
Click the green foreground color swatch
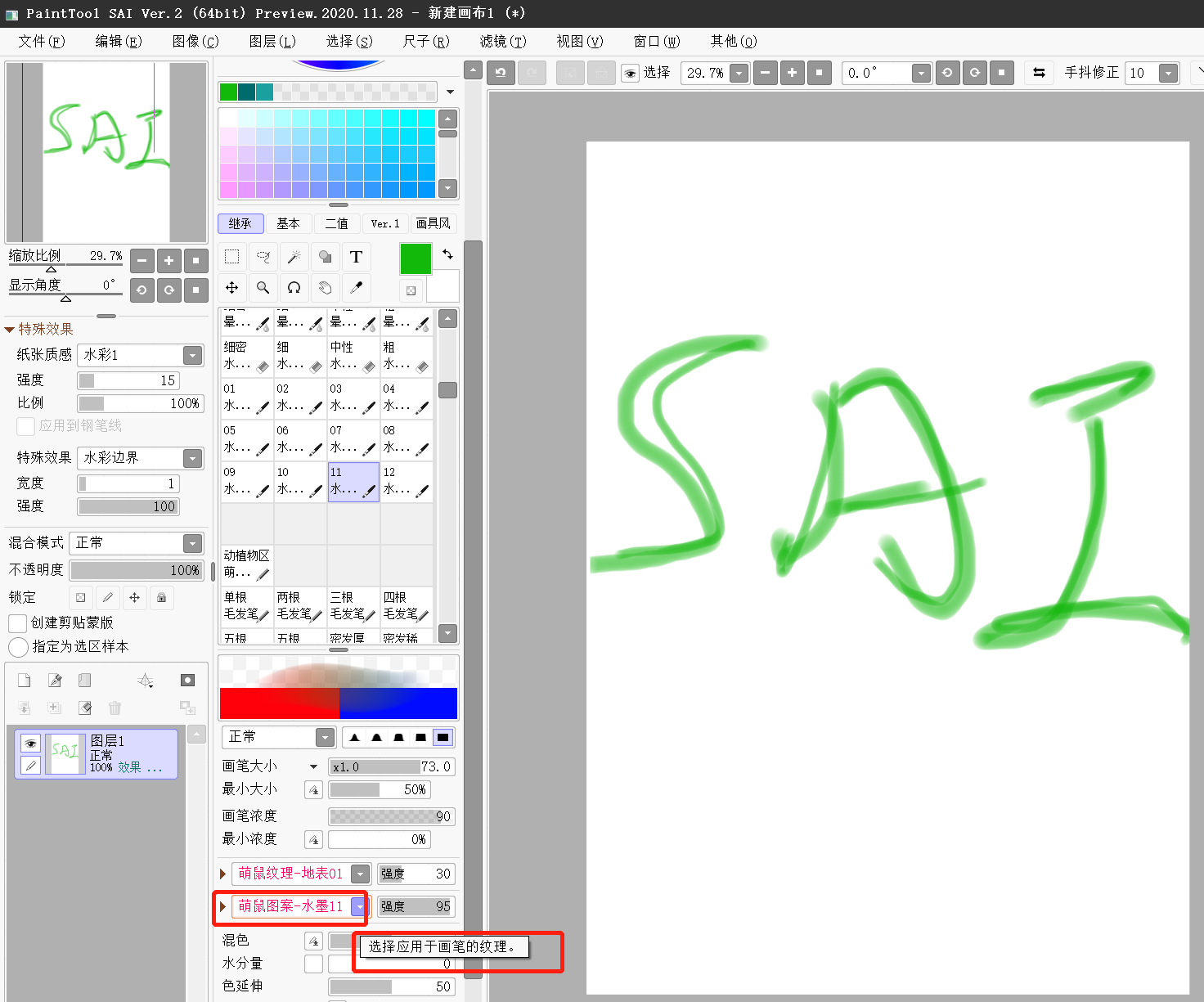click(416, 259)
